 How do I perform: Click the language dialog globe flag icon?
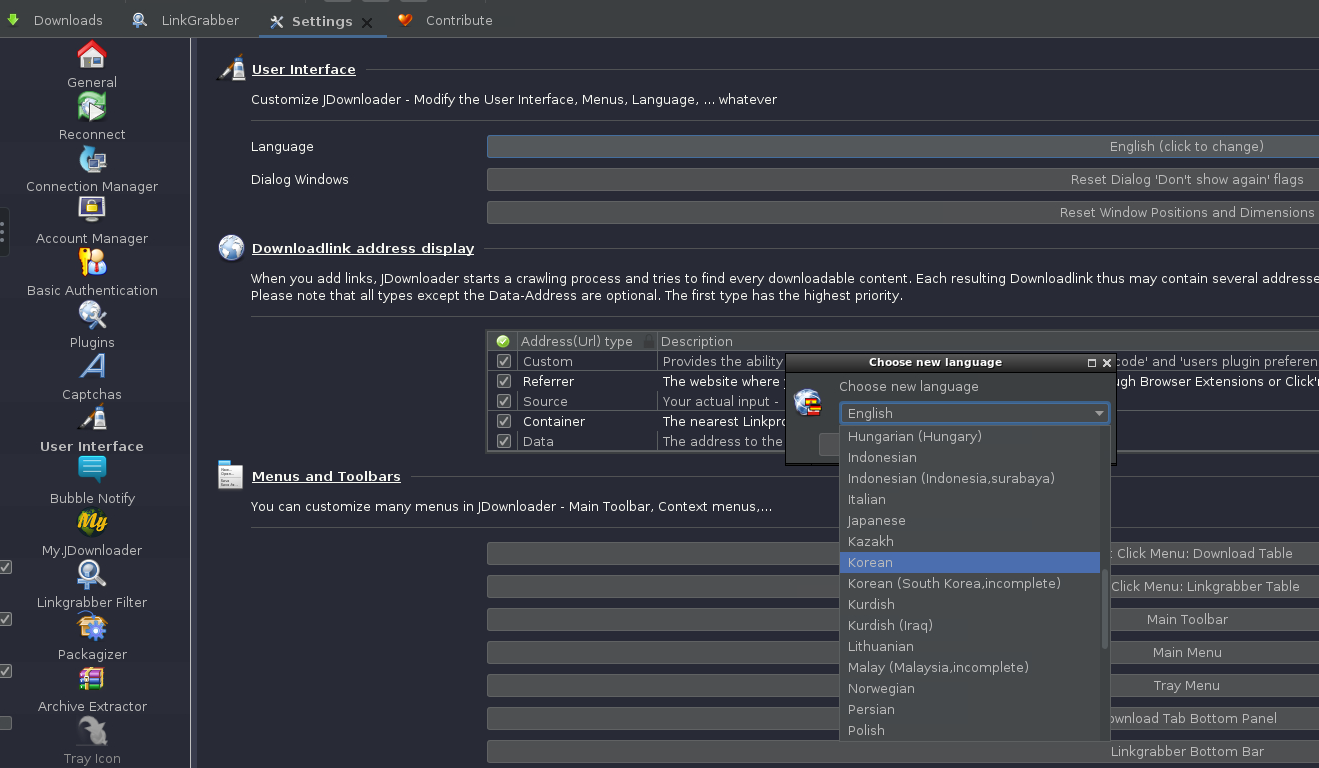(x=808, y=403)
